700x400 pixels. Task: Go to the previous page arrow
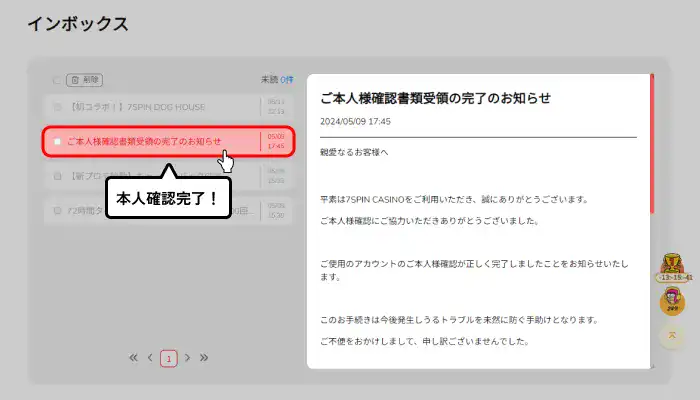tap(150, 358)
